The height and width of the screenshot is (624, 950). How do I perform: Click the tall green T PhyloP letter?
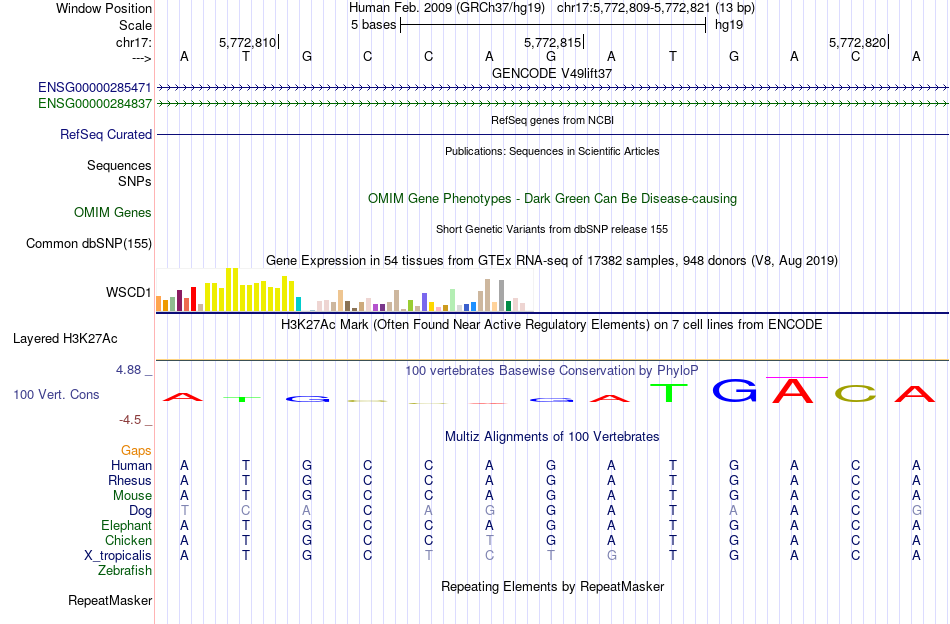click(669, 393)
